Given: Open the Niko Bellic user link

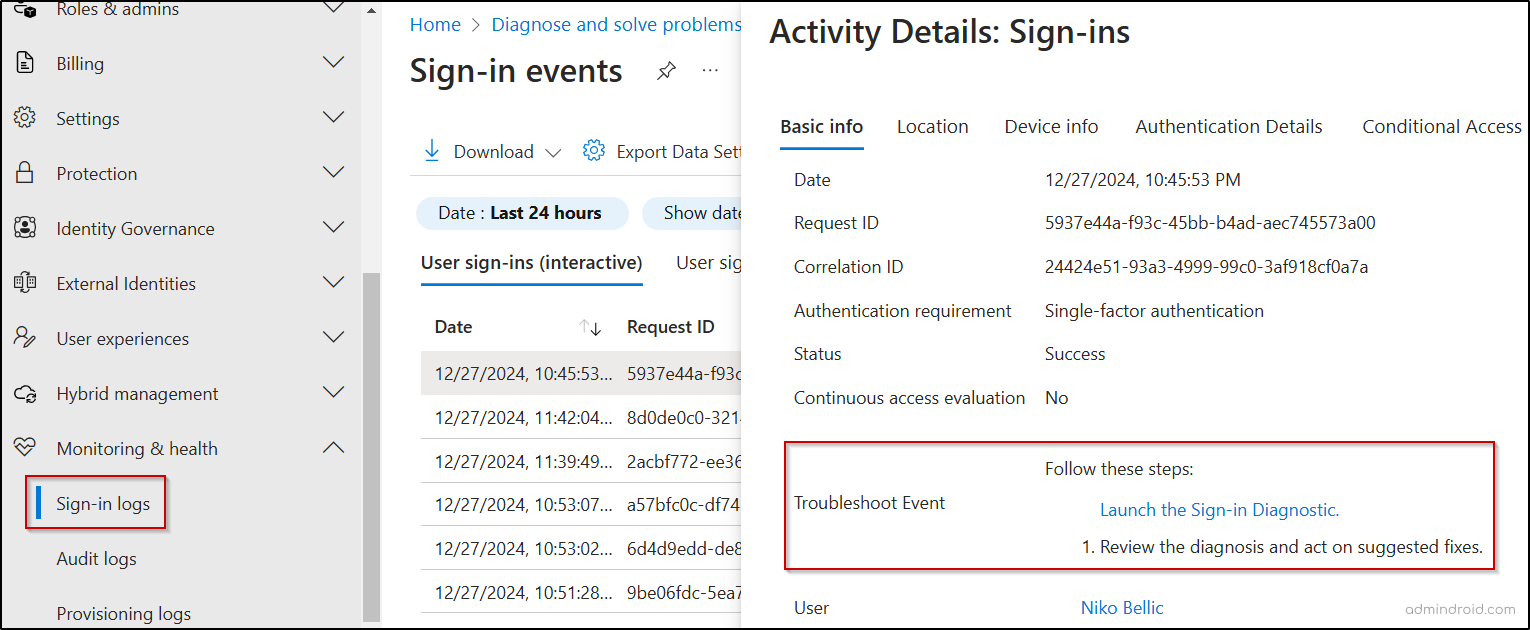Looking at the screenshot, I should click(1121, 607).
